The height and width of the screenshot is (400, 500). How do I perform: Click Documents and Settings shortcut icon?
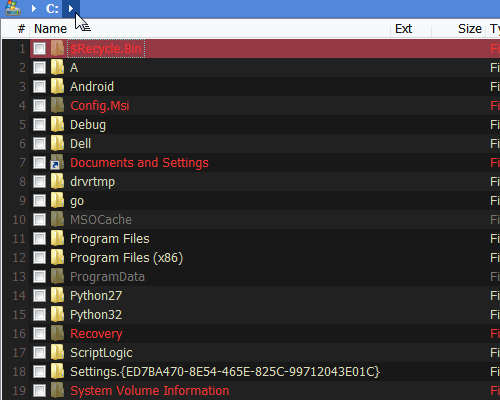click(x=57, y=162)
